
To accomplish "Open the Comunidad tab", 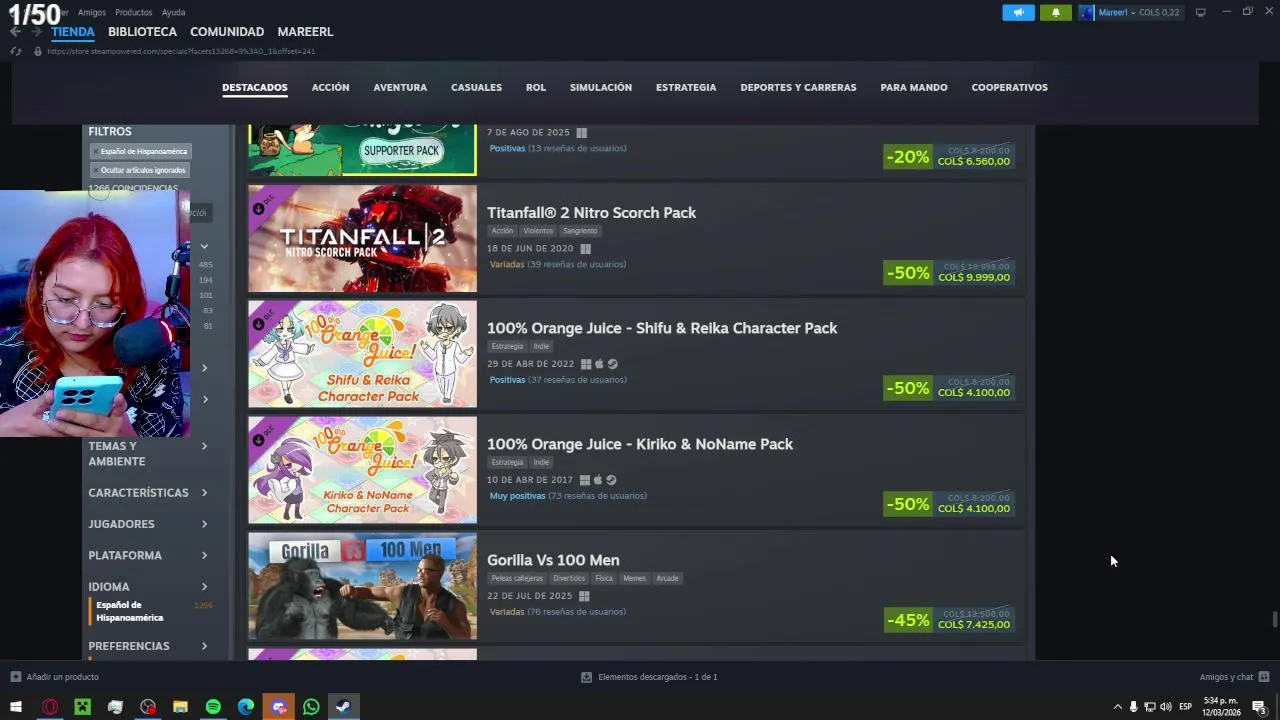I will (x=227, y=32).
